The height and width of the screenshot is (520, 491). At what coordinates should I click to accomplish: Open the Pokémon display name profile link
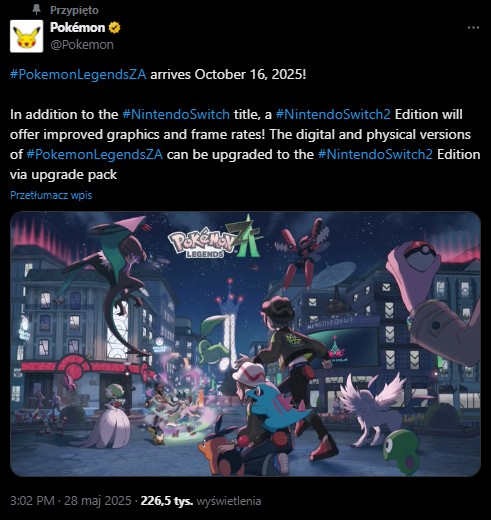(77, 28)
